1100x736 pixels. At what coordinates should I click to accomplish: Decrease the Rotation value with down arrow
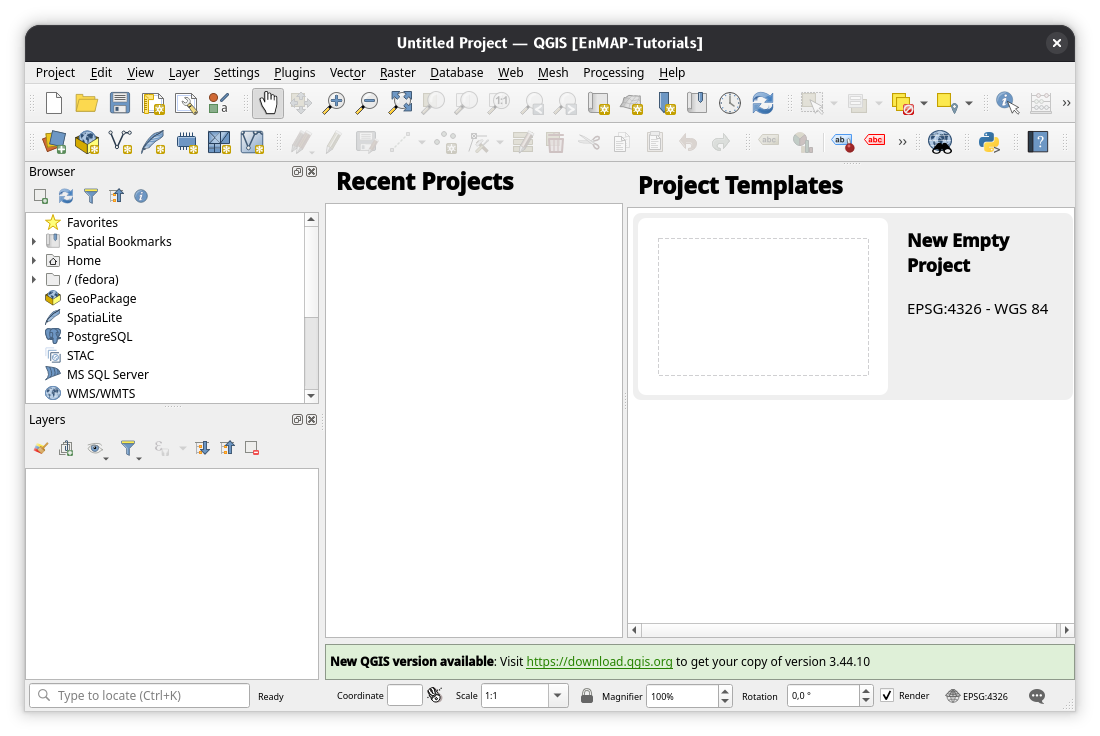click(x=866, y=701)
